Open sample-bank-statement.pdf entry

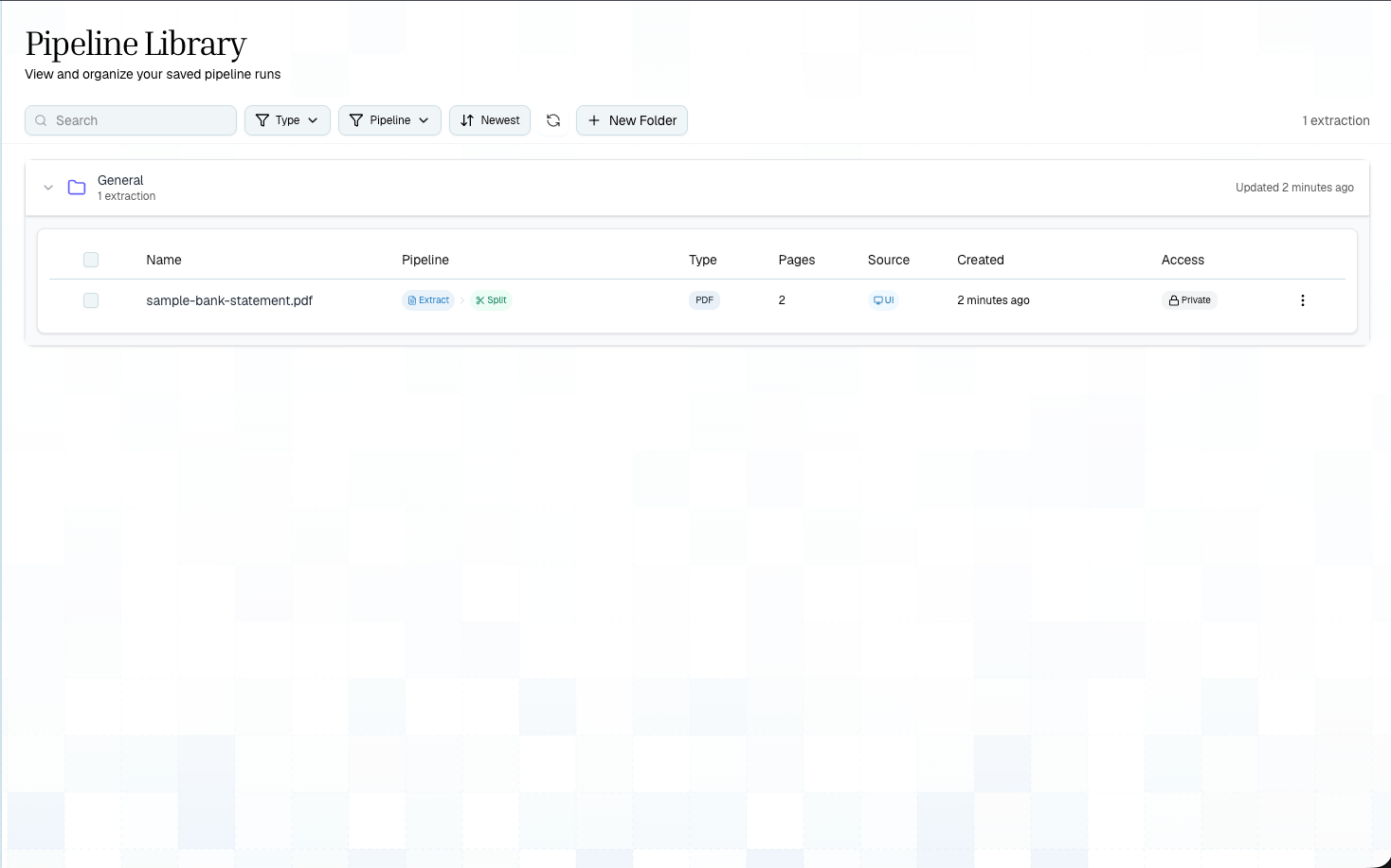click(x=229, y=300)
